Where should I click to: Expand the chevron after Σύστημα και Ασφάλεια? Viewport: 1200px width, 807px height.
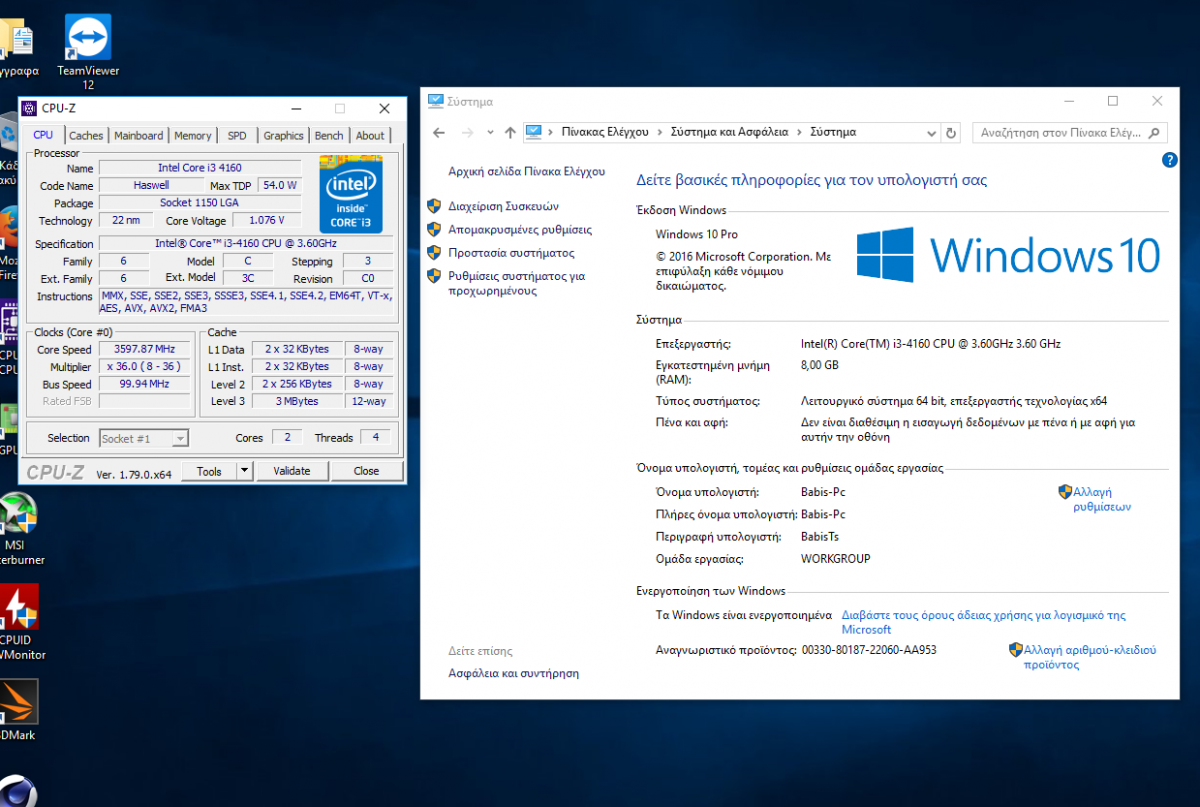[x=799, y=132]
